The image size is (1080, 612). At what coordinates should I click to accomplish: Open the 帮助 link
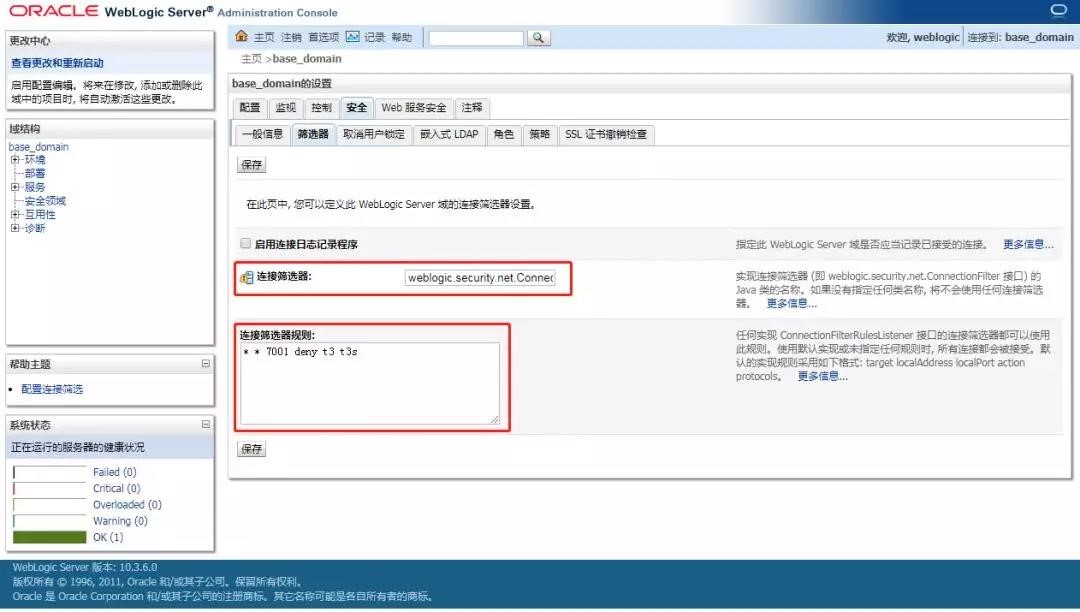coord(402,37)
